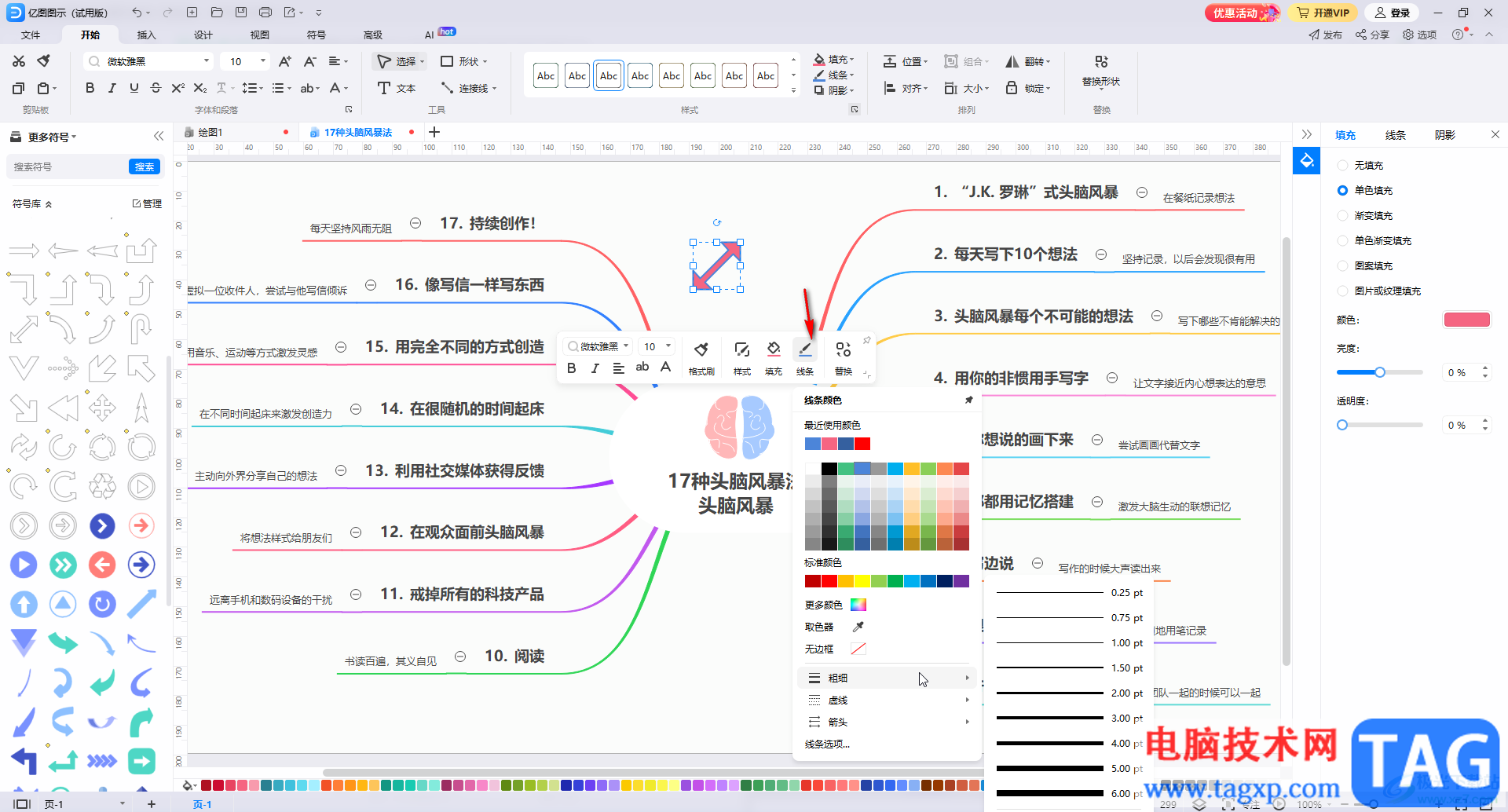
Task: Click the Save icon in title bar
Action: [241, 13]
